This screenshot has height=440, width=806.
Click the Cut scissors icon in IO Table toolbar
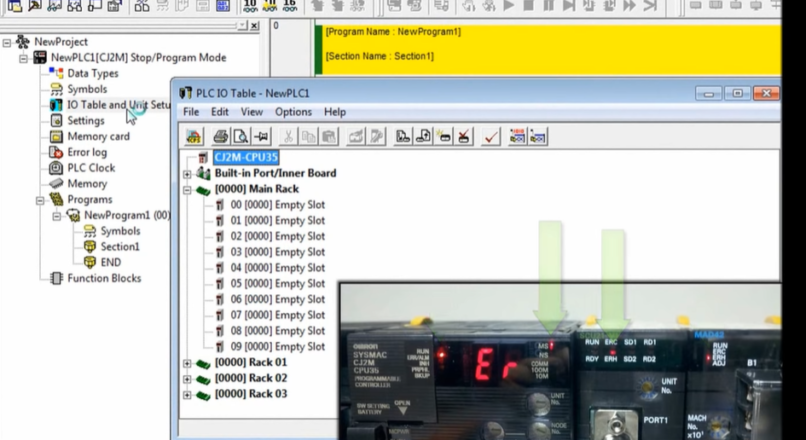click(288, 137)
